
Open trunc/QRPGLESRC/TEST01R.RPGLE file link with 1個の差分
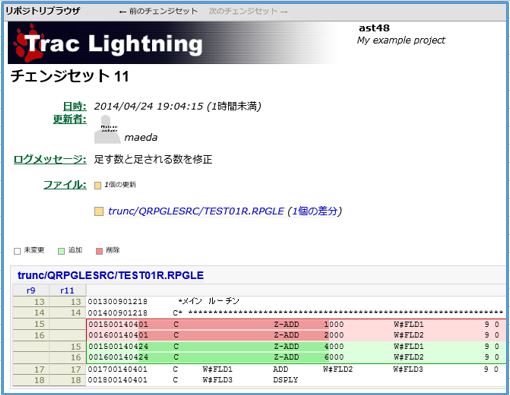(x=225, y=211)
